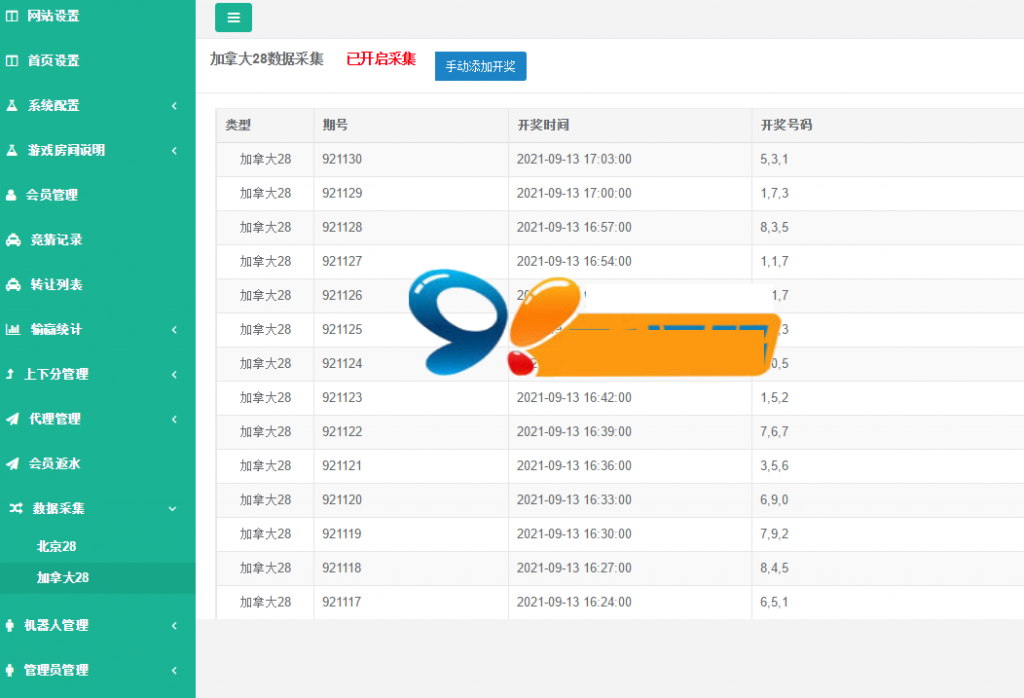1024x698 pixels.
Task: Click the 手动添加开奖 button
Action: pyautogui.click(x=480, y=66)
